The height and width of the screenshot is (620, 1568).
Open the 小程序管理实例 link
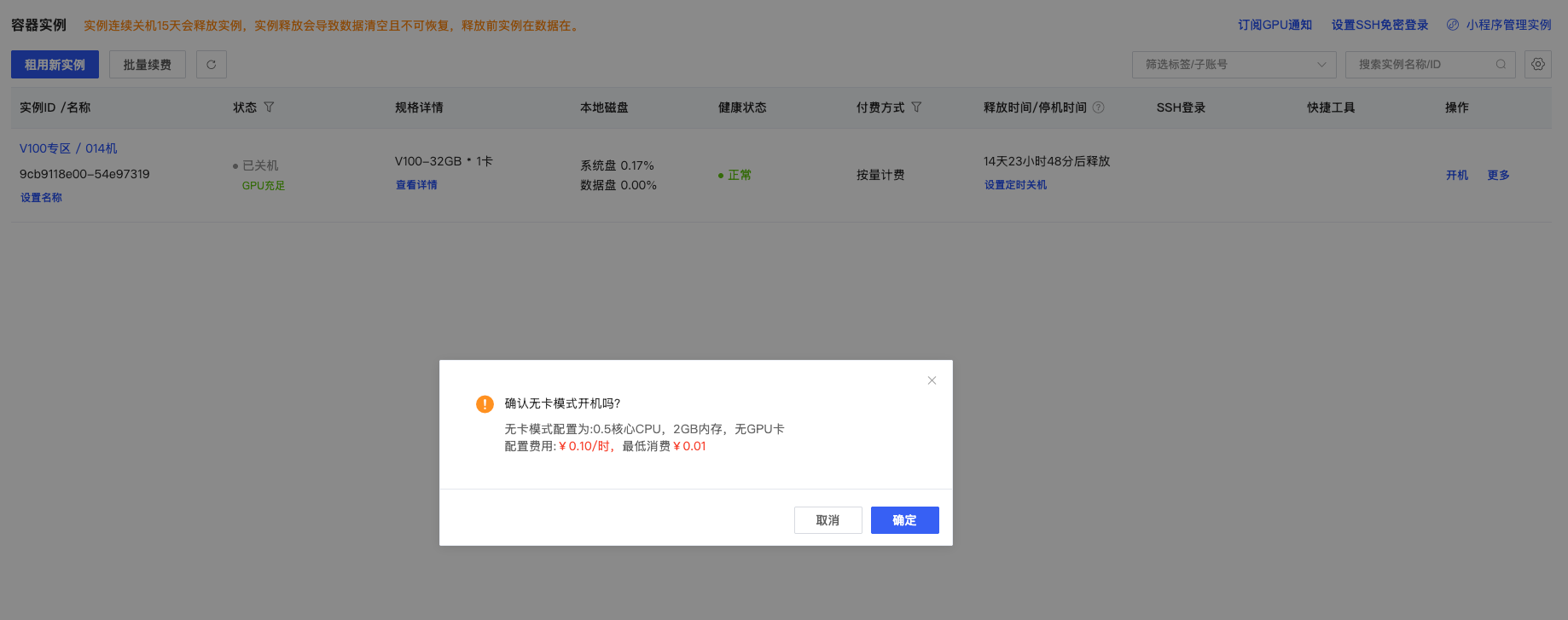tap(1509, 25)
